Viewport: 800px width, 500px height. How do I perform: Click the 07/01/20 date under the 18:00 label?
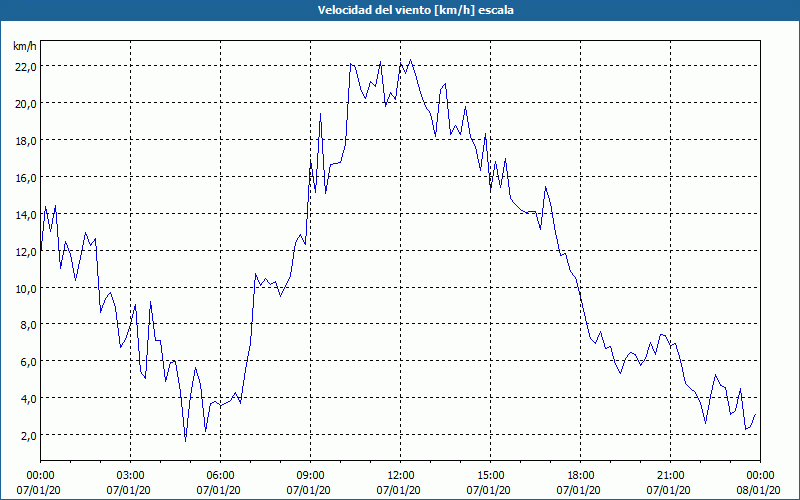coord(579,490)
